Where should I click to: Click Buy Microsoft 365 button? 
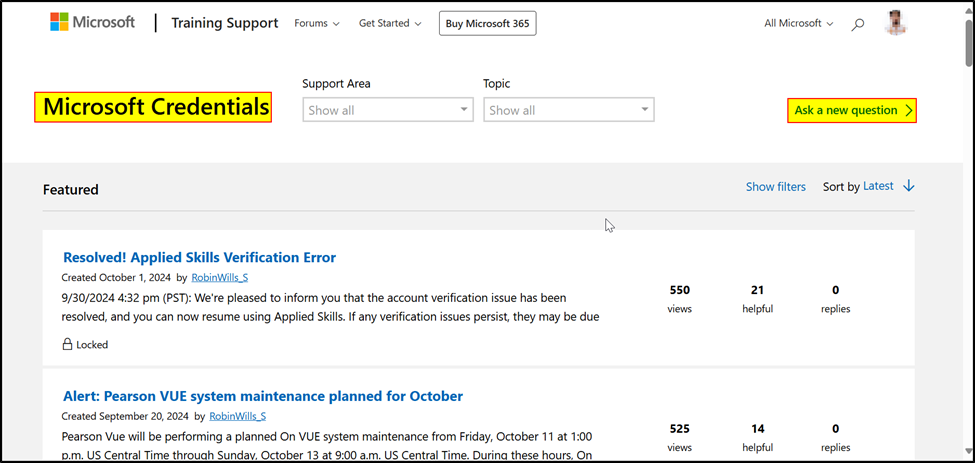487,23
